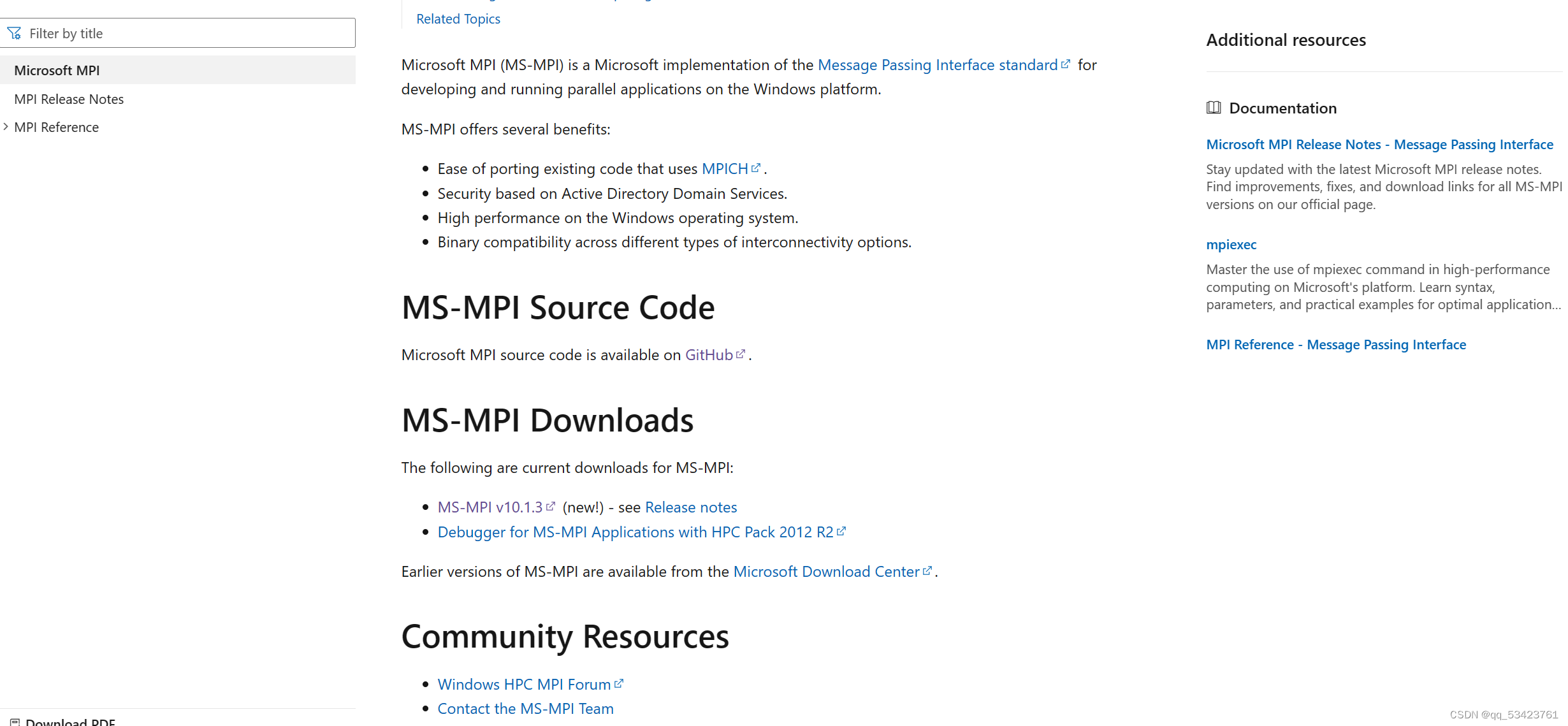Open Contact the MS-MPI Team link
This screenshot has height=726, width=1568.
point(525,709)
